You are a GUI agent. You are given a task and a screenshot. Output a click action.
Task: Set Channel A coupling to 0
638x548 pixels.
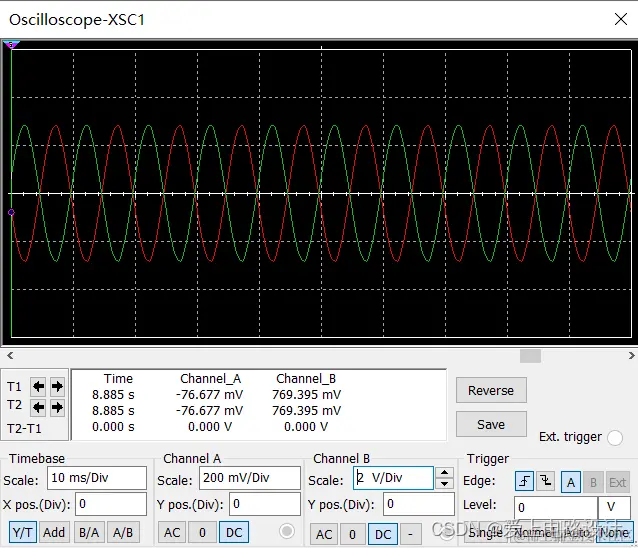point(202,532)
